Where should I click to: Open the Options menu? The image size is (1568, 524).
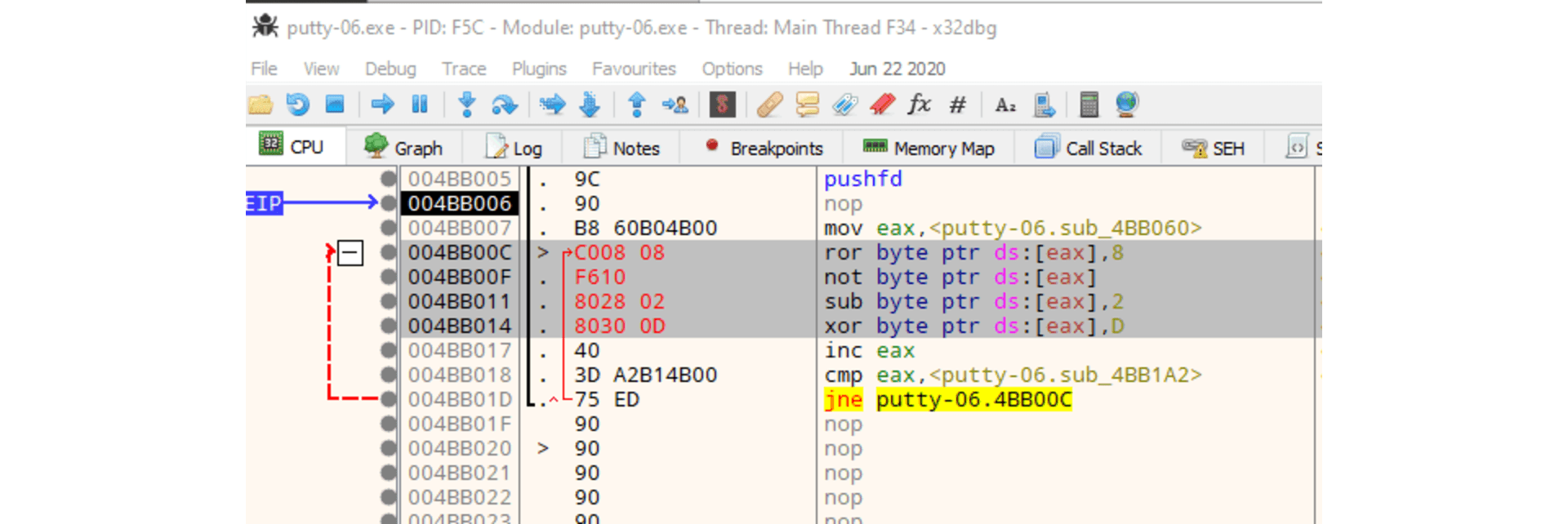[x=732, y=69]
